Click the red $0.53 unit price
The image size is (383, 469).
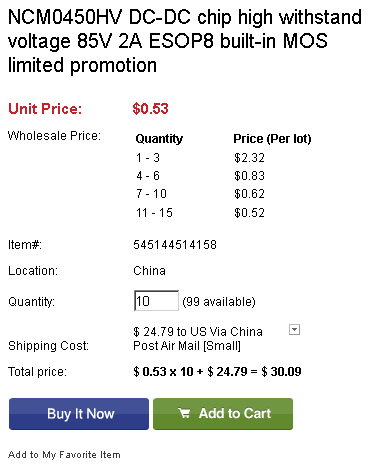150,109
